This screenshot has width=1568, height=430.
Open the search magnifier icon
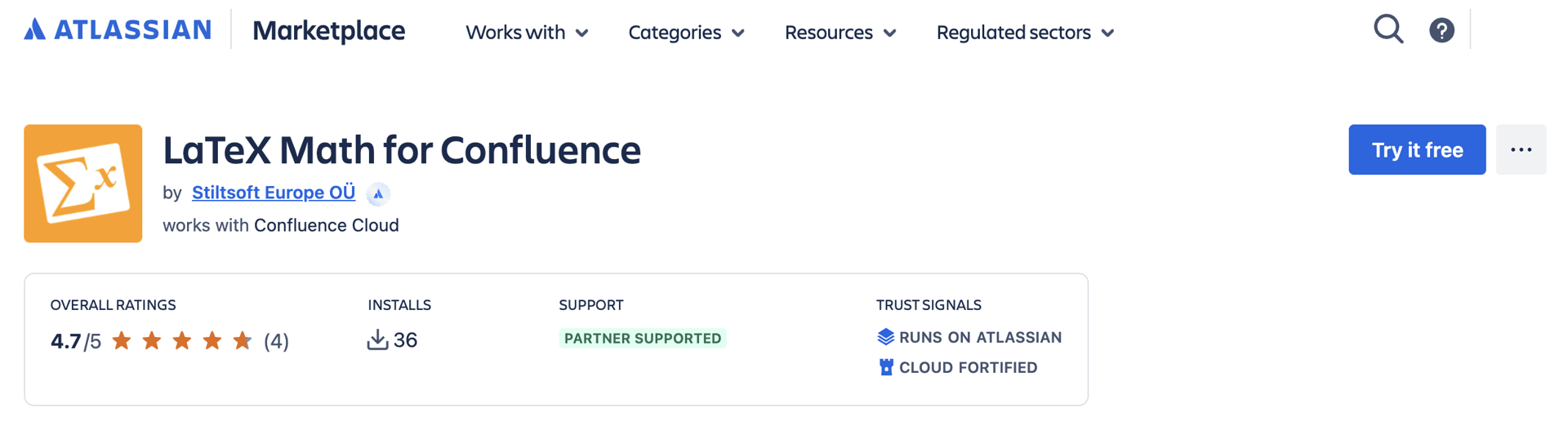point(1388,29)
